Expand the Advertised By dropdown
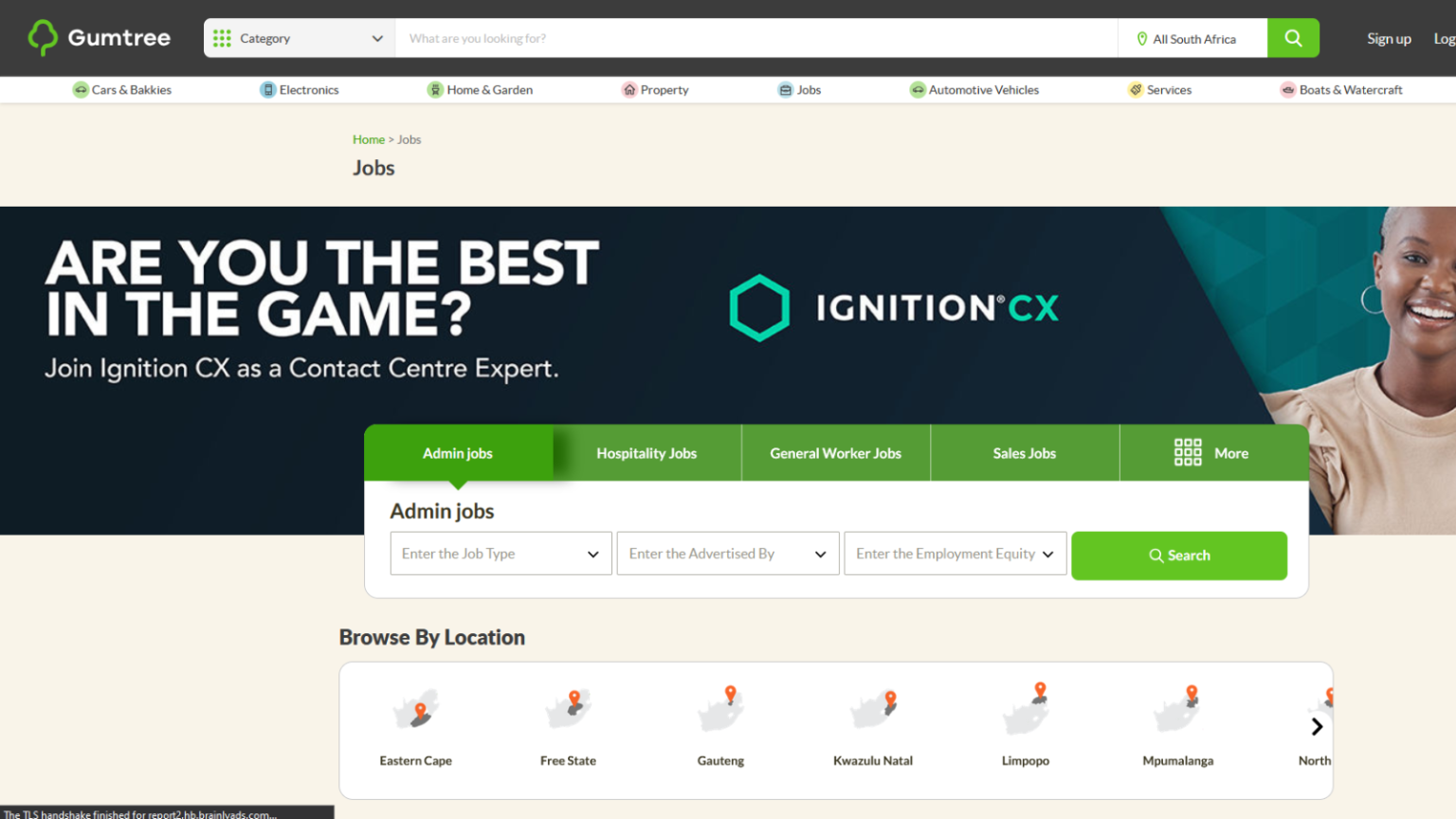The image size is (1456, 819). [x=727, y=554]
